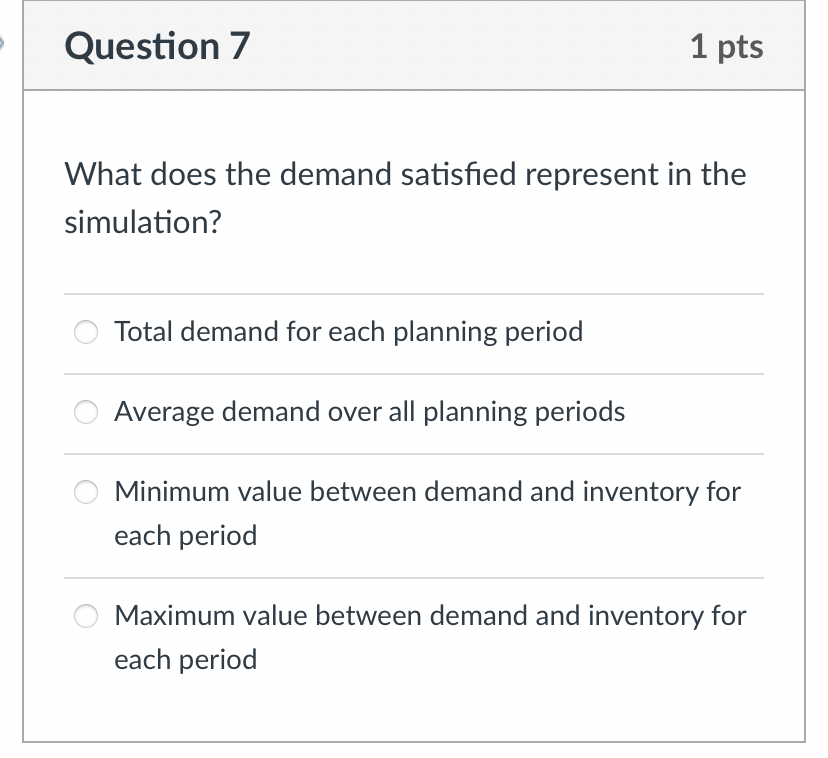Choose 'Average demand over all planning periods'
This screenshot has height=758, width=828.
369,412
